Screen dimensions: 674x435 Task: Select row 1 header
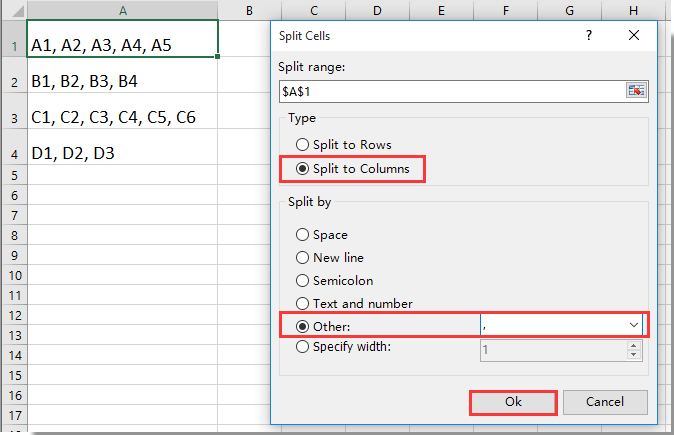[x=14, y=38]
